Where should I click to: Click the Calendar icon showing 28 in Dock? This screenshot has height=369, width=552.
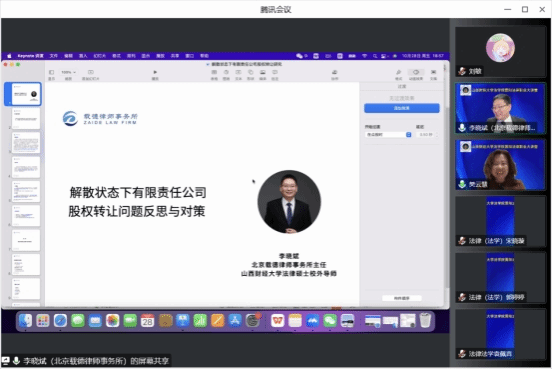147,321
